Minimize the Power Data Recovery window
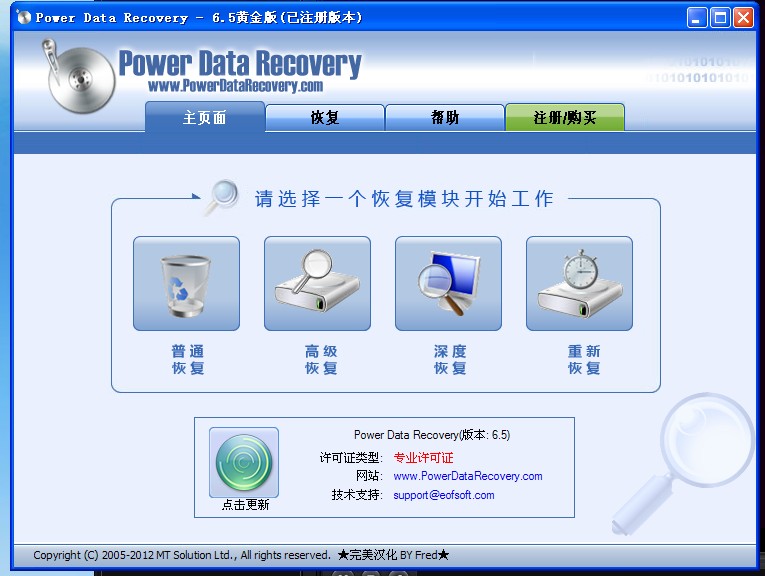This screenshot has width=765, height=576. click(x=697, y=18)
